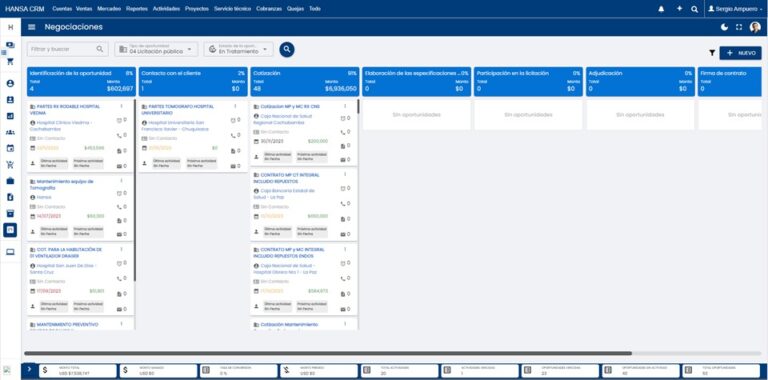Screen dimensions: 768x380
Task: Click the NUEVO button
Action: tap(740, 53)
